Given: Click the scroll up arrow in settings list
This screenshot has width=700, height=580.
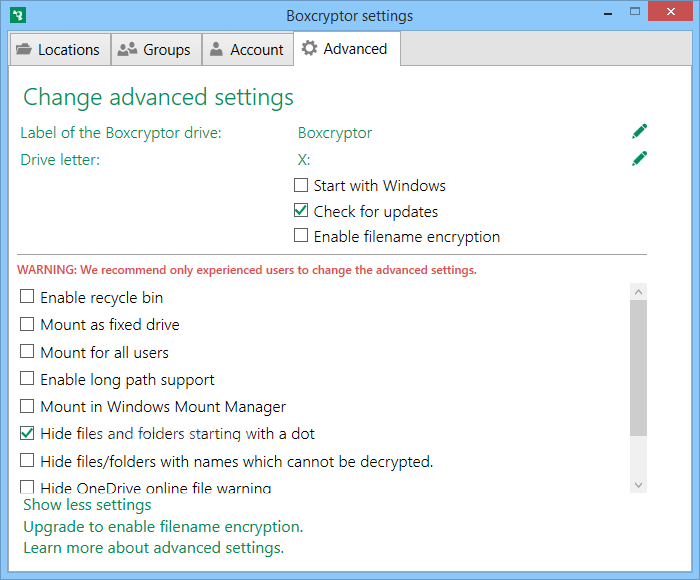Looking at the screenshot, I should pyautogui.click(x=638, y=291).
